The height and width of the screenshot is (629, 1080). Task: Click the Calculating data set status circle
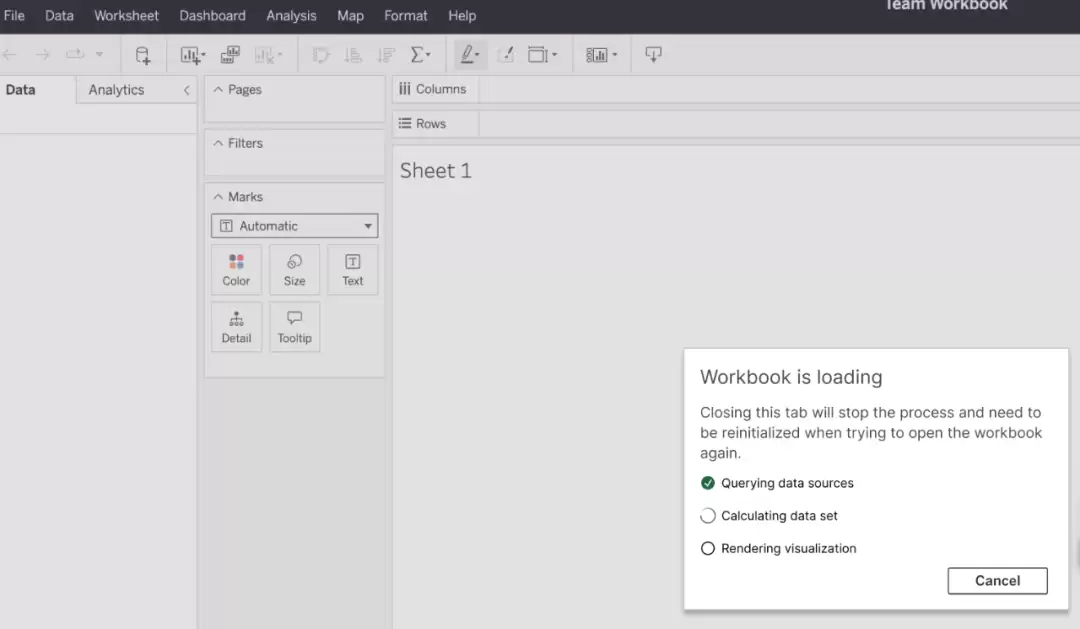pos(707,515)
